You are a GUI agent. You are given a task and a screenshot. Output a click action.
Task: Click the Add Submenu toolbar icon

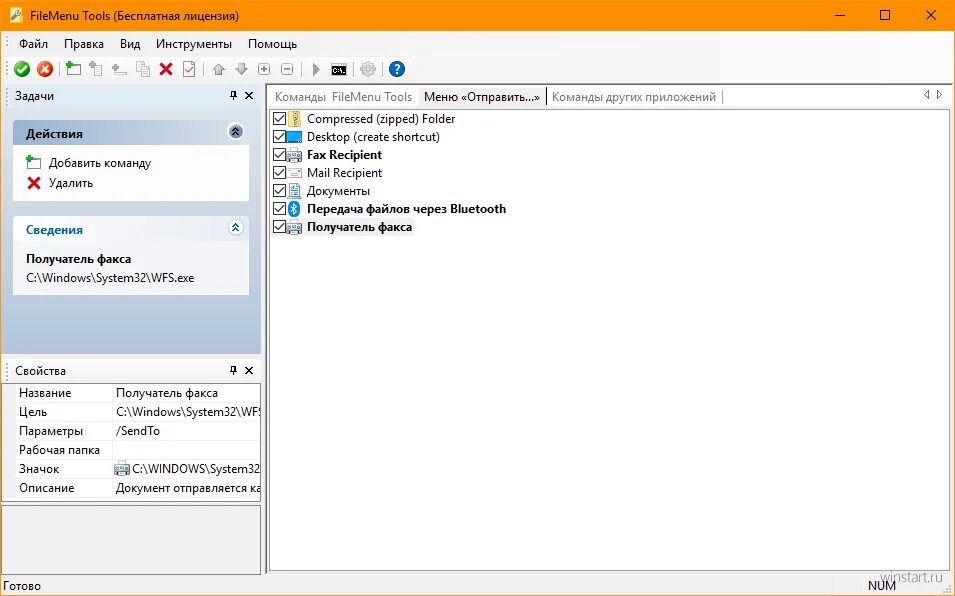pyautogui.click(x=96, y=69)
